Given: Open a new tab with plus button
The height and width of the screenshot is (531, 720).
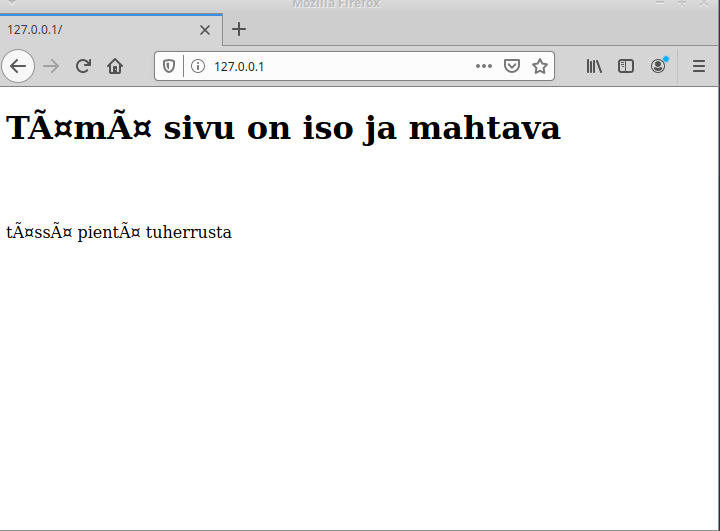Looking at the screenshot, I should point(239,29).
